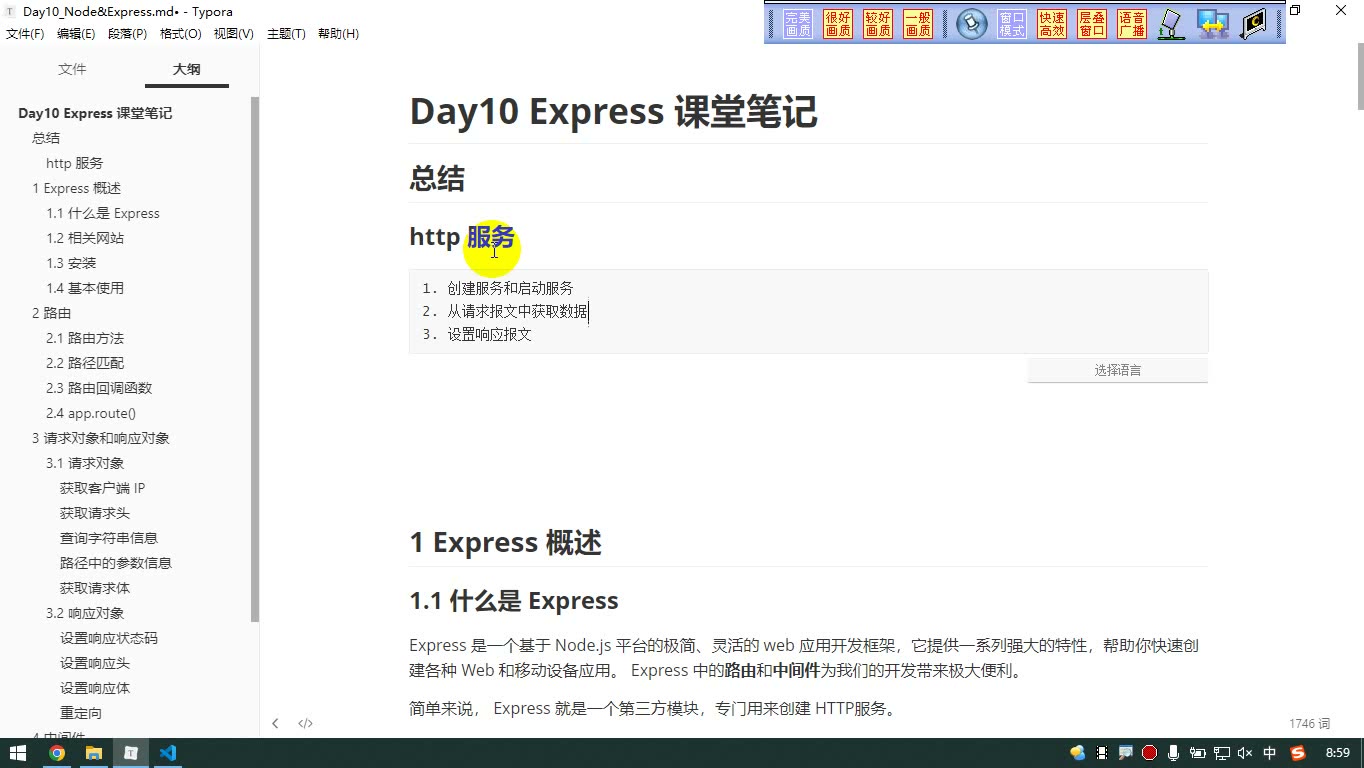1364x768 pixels.
Task: Open VS Code from the taskbar
Action: click(x=167, y=753)
